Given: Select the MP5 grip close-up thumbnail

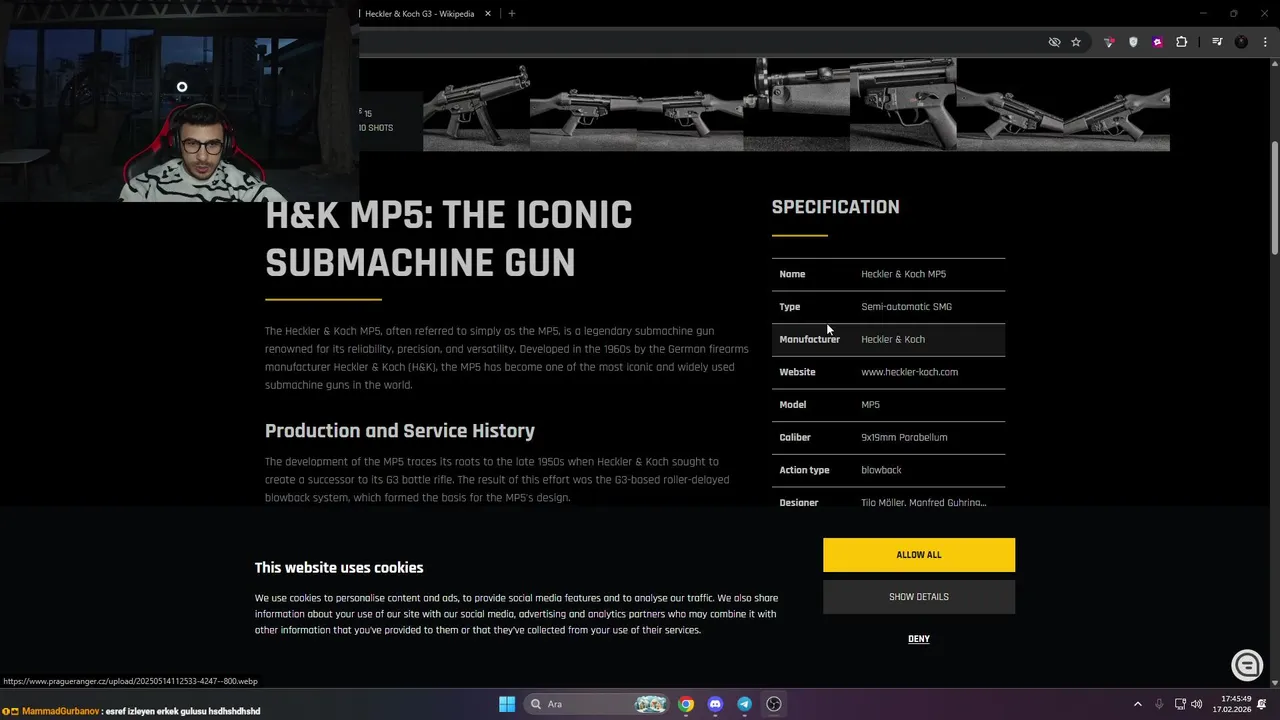Looking at the screenshot, I should (903, 104).
